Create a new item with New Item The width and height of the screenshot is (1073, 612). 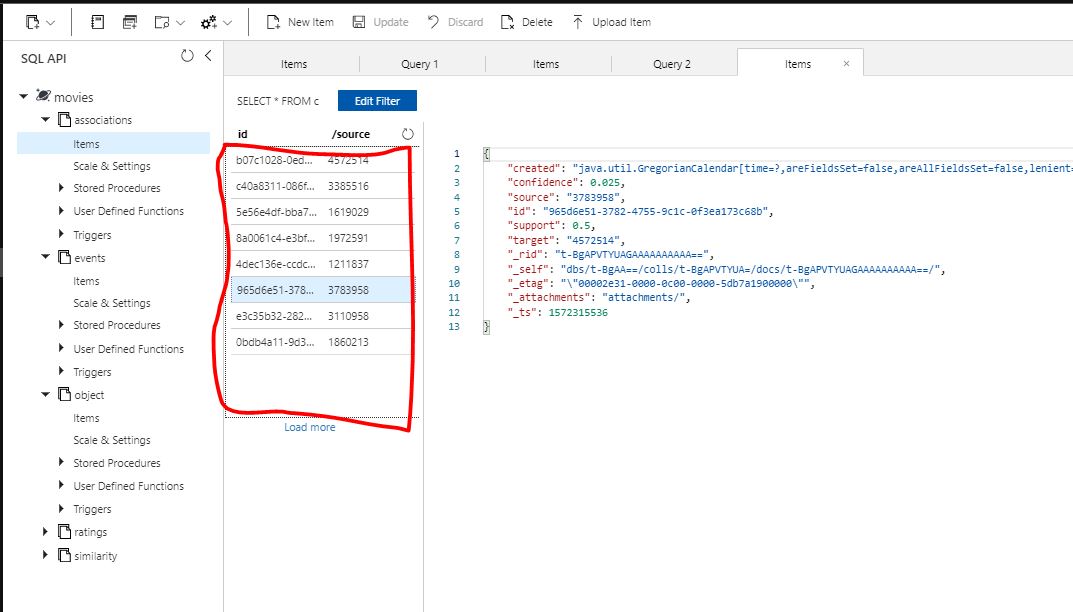pyautogui.click(x=298, y=21)
